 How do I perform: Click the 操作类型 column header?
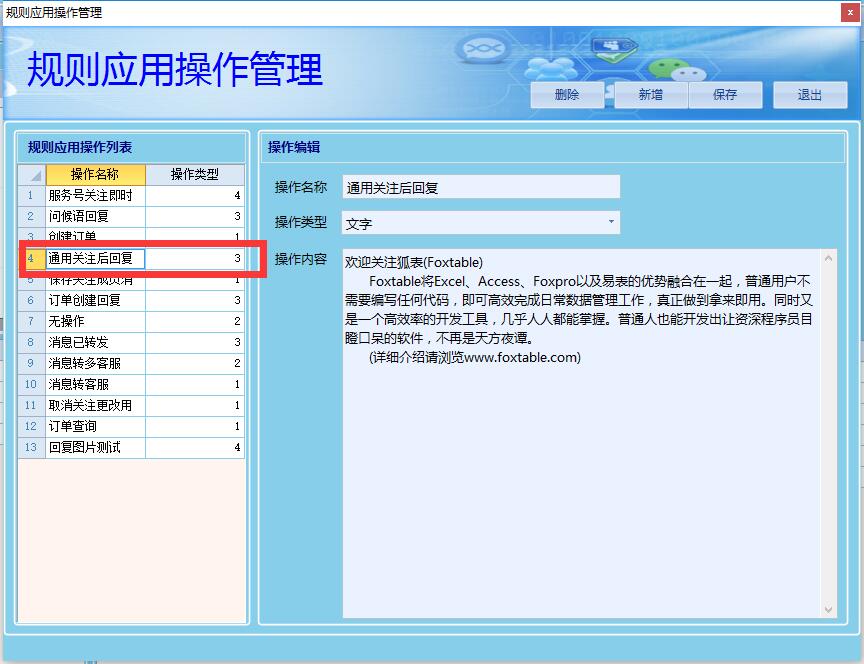pyautogui.click(x=195, y=174)
